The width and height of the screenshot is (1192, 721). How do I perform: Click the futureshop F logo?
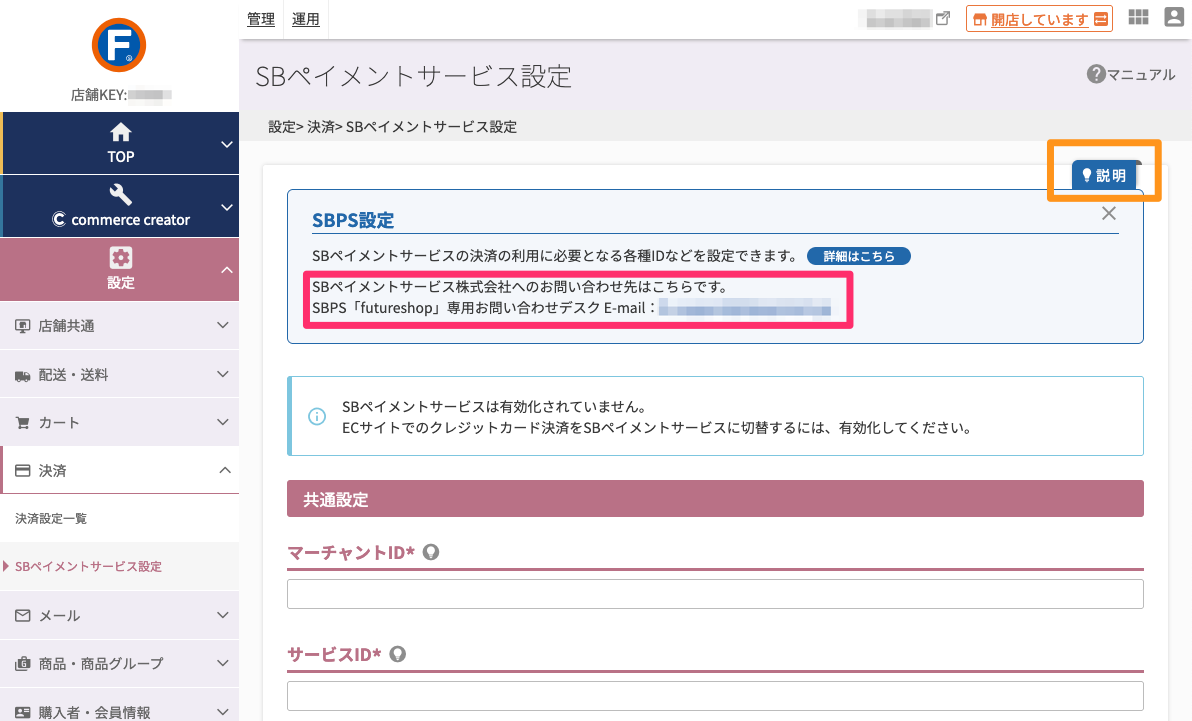coord(119,46)
